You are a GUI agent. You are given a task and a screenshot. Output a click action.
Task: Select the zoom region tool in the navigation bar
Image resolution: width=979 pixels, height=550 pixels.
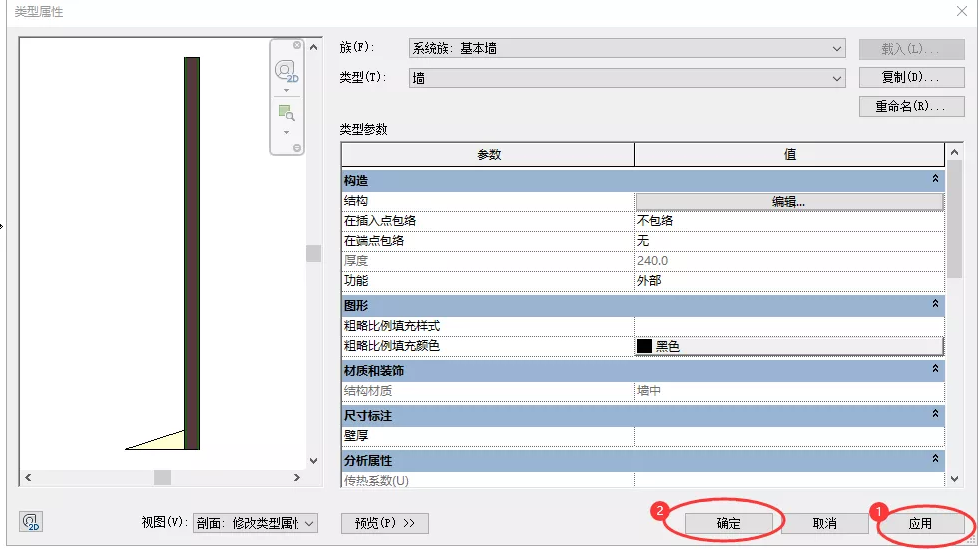click(x=286, y=112)
